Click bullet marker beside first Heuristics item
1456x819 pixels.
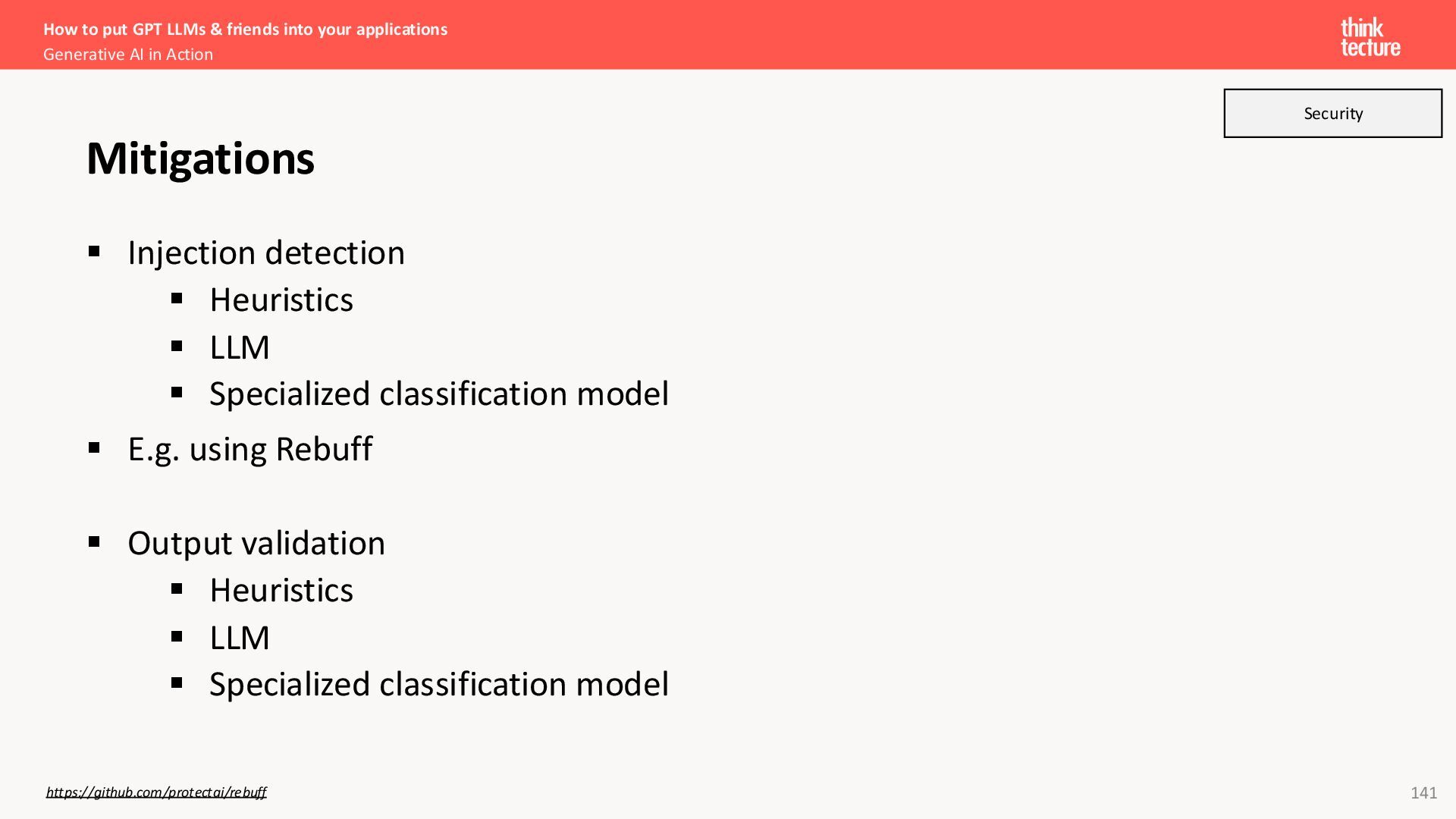(177, 298)
